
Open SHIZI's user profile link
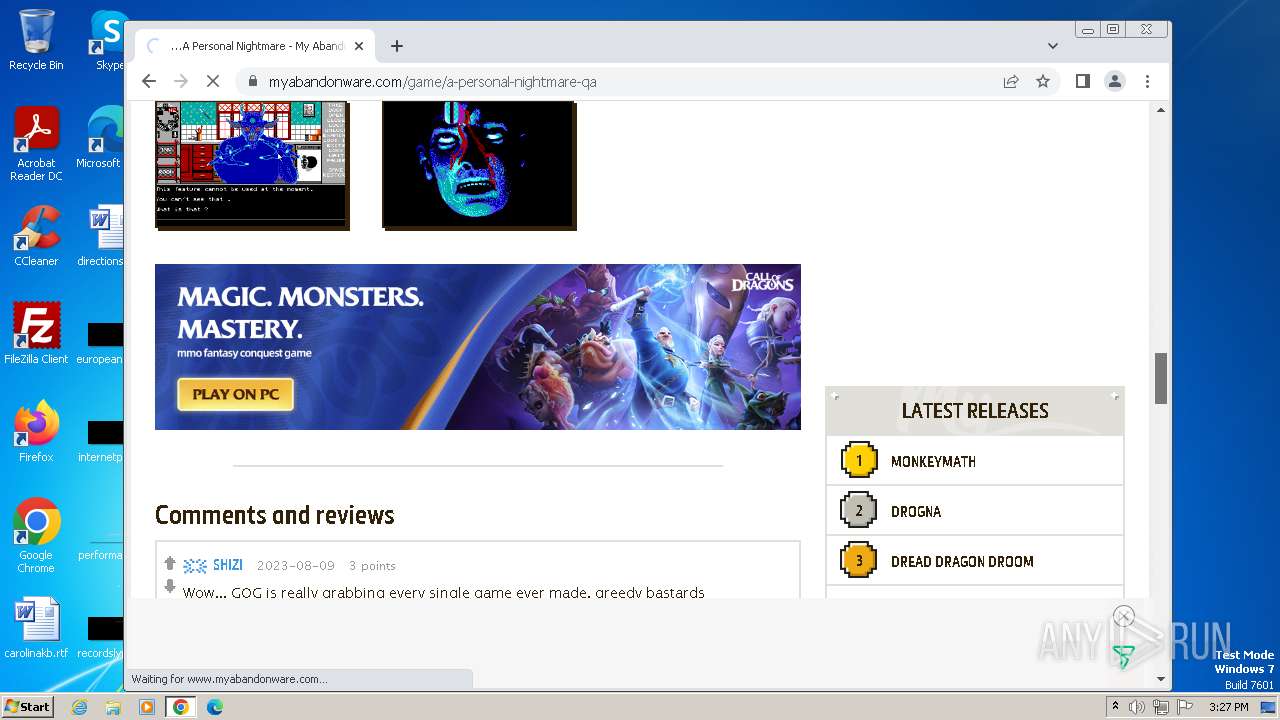click(x=227, y=565)
